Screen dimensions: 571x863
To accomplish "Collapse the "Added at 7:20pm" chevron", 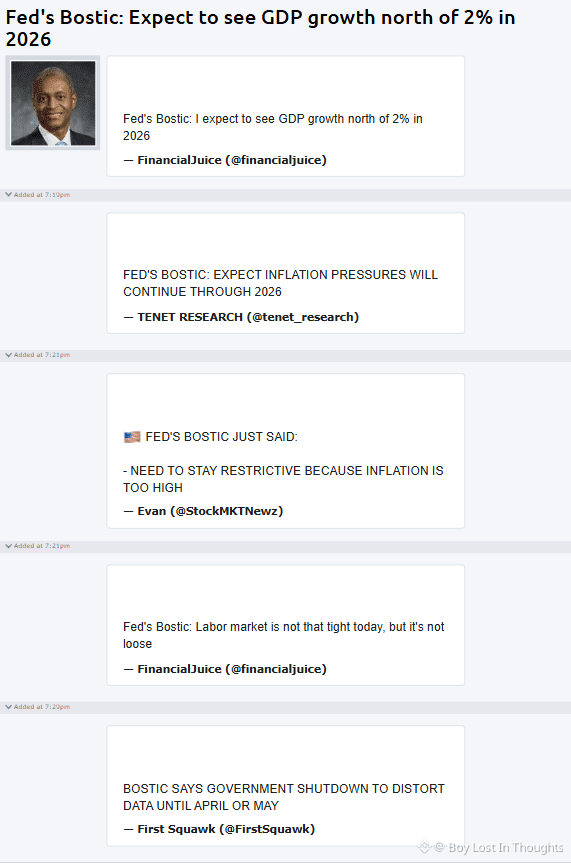I will 8,707.
